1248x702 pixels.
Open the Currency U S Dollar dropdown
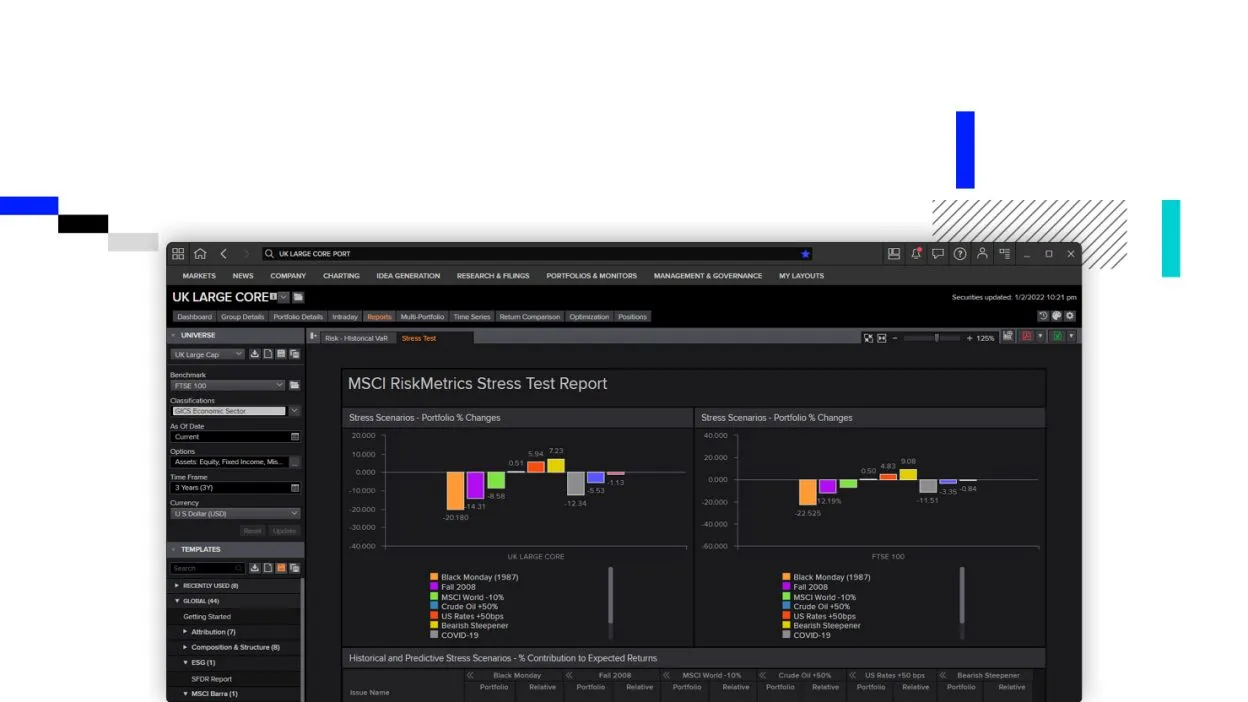tap(235, 513)
